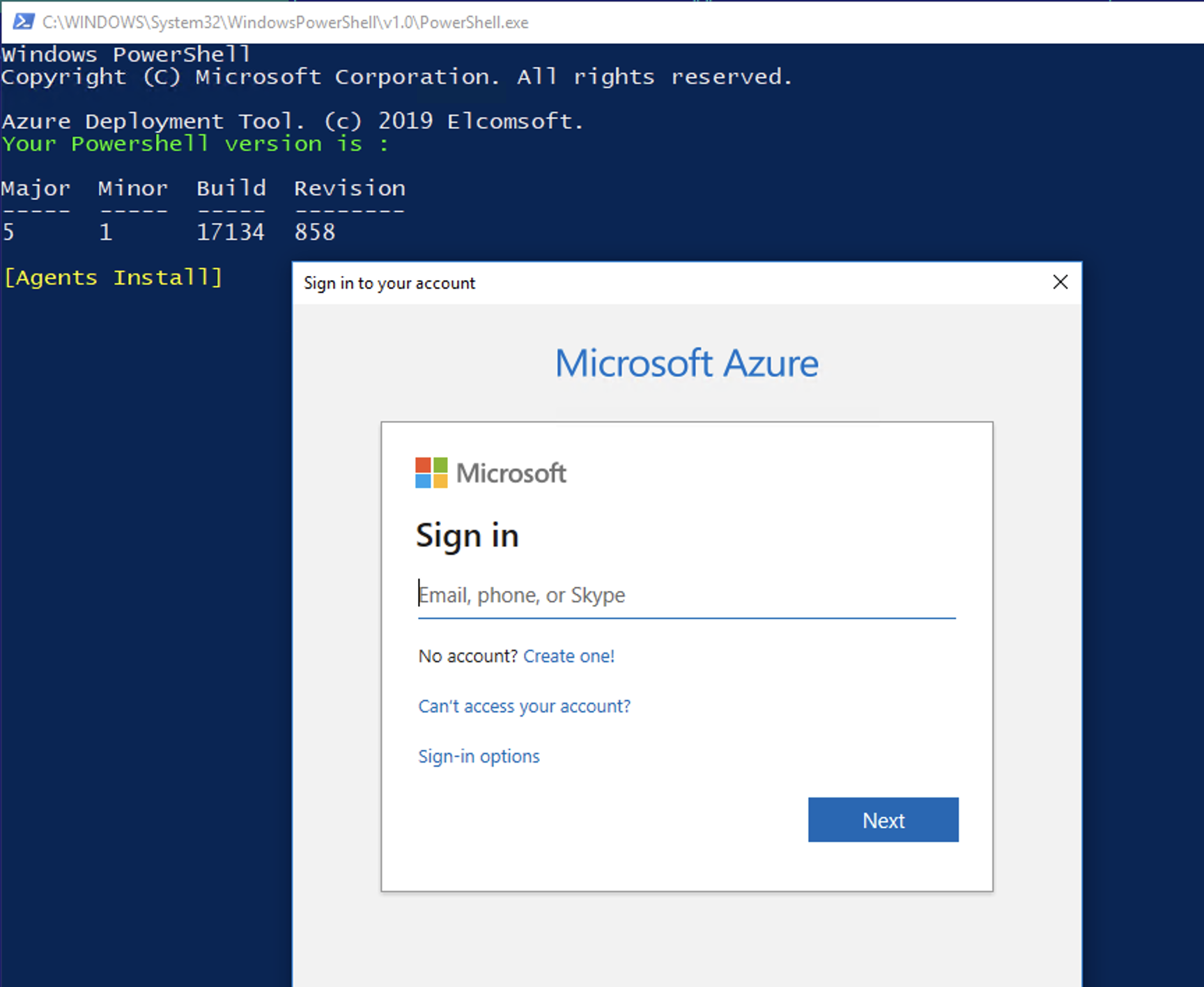Click the 'No account?' text

tap(468, 656)
